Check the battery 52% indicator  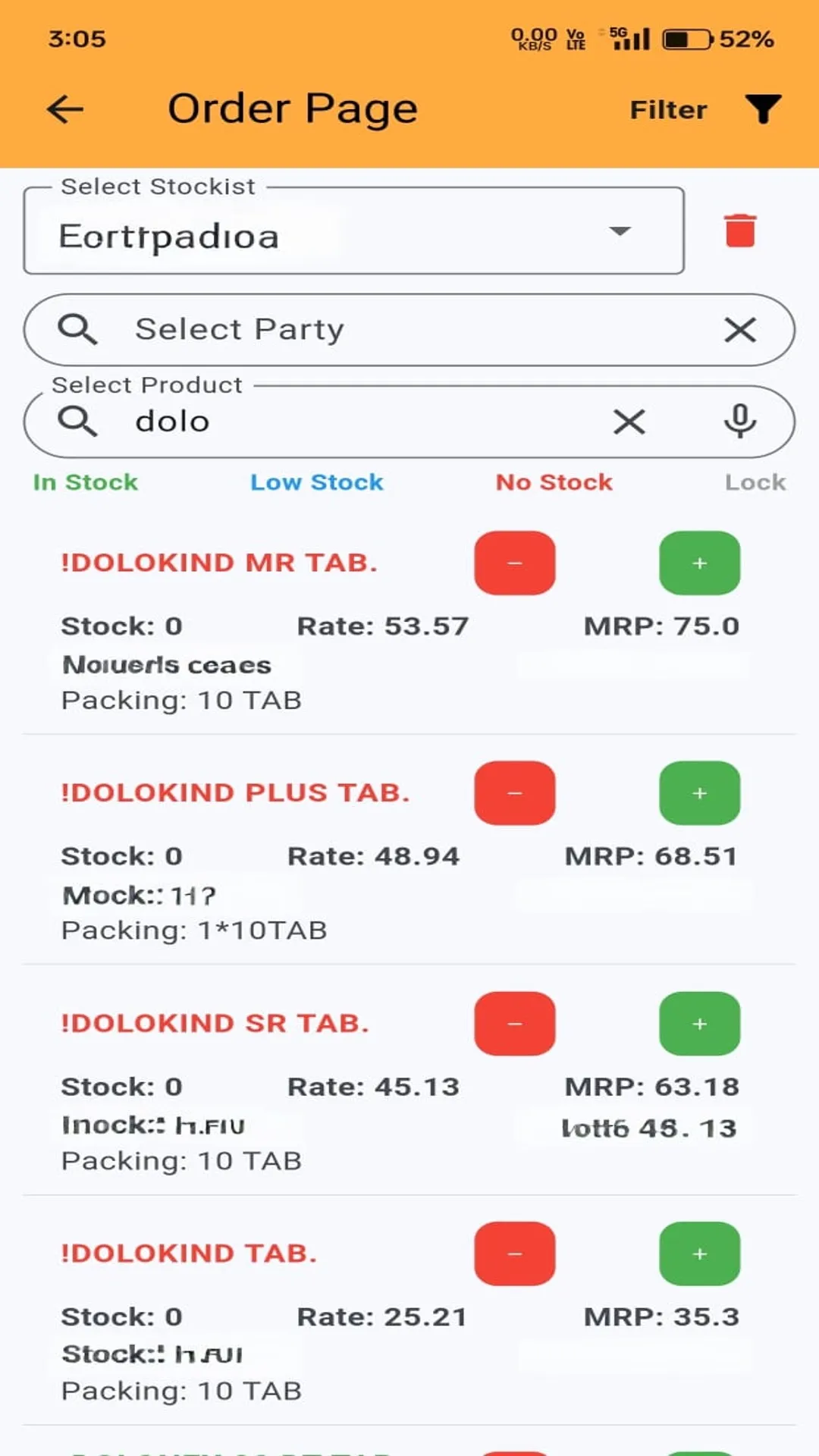[718, 39]
